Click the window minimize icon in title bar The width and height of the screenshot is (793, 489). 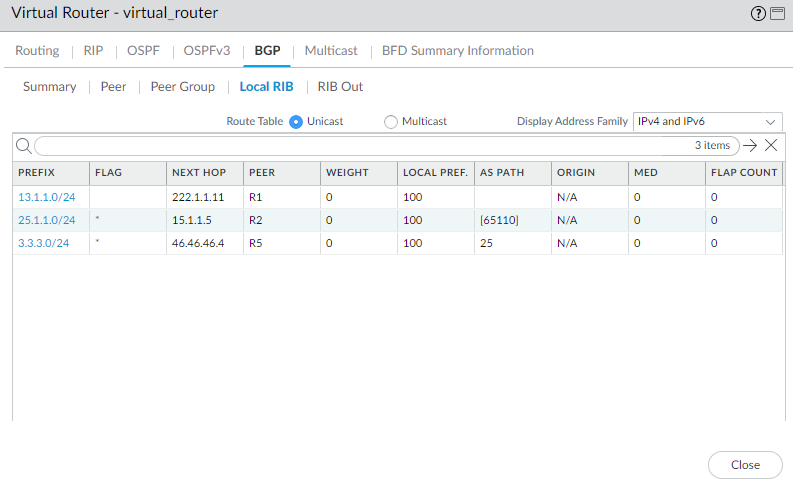(x=776, y=13)
